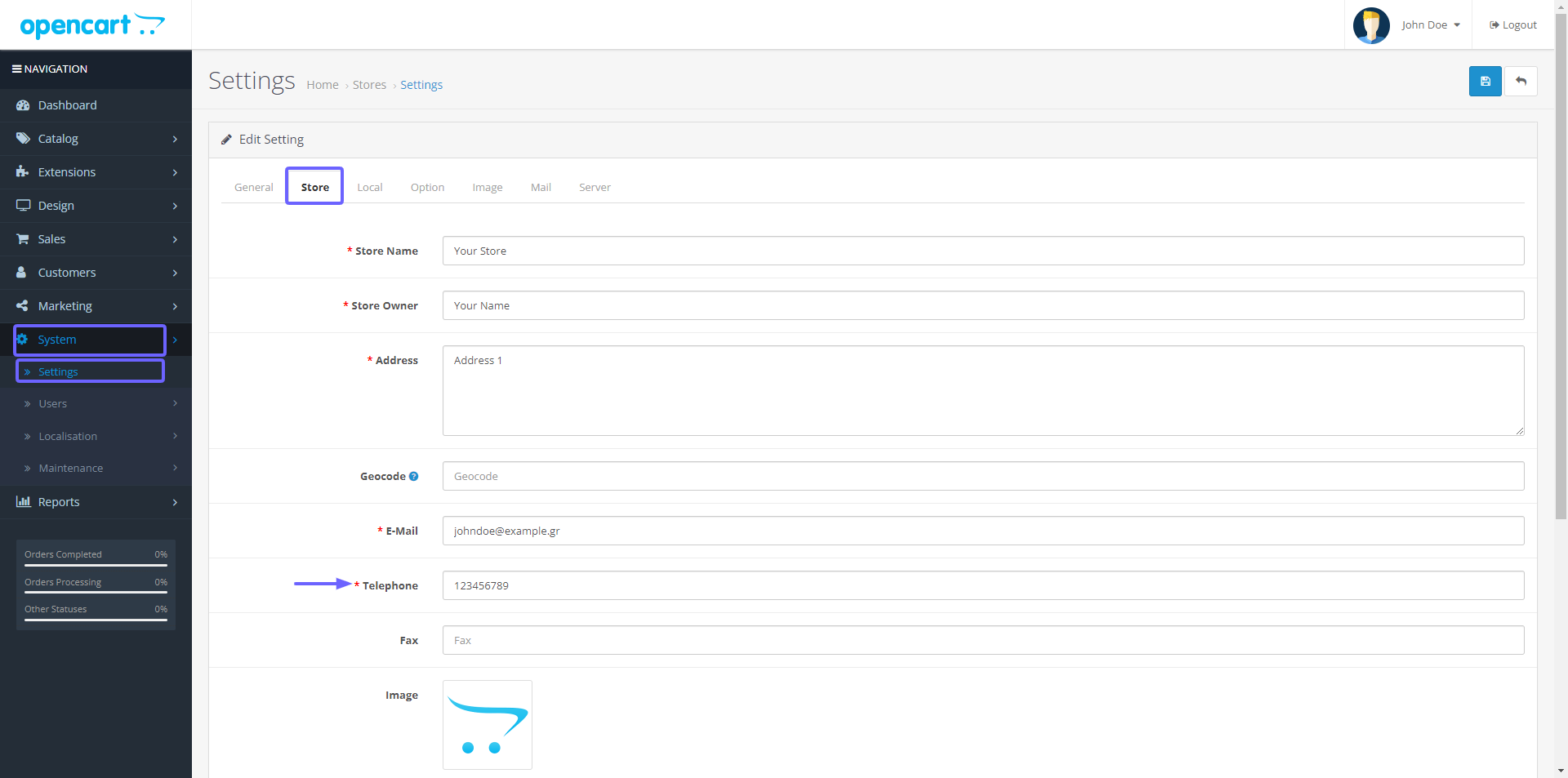The image size is (1568, 778).
Task: Expand the Sales menu chevron
Action: (x=175, y=240)
